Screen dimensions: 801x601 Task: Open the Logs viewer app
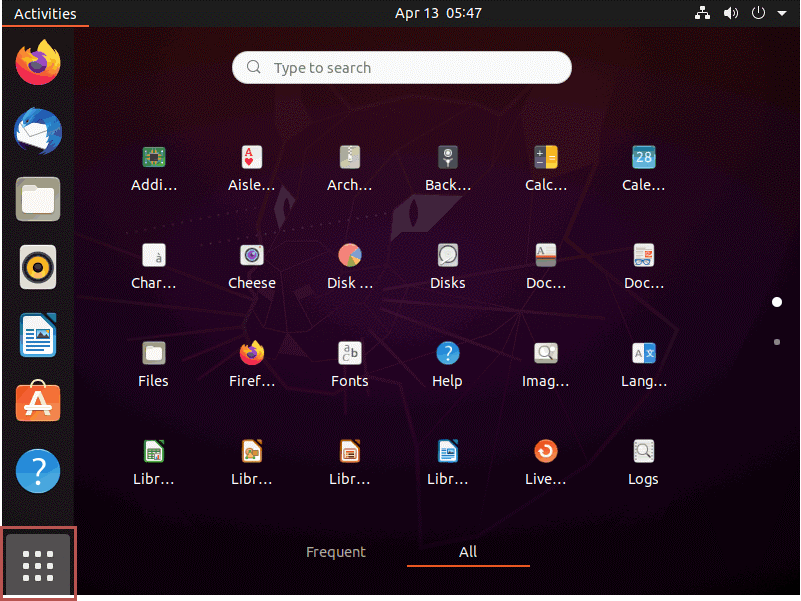click(644, 463)
